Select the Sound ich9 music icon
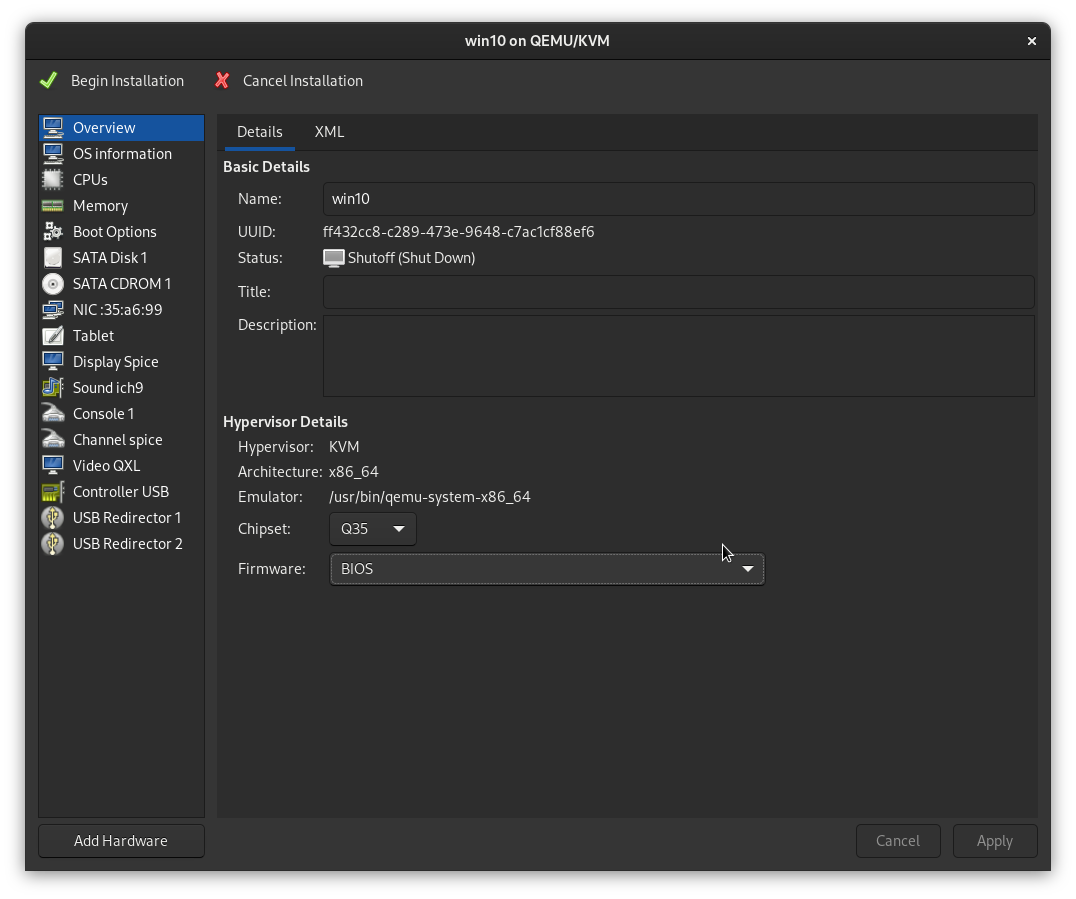Screen dimensions: 1076x899 53,388
